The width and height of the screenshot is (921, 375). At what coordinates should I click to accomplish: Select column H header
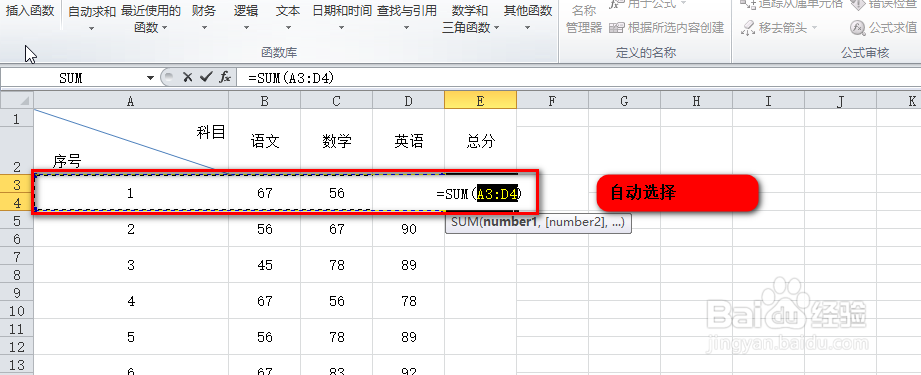click(x=696, y=101)
